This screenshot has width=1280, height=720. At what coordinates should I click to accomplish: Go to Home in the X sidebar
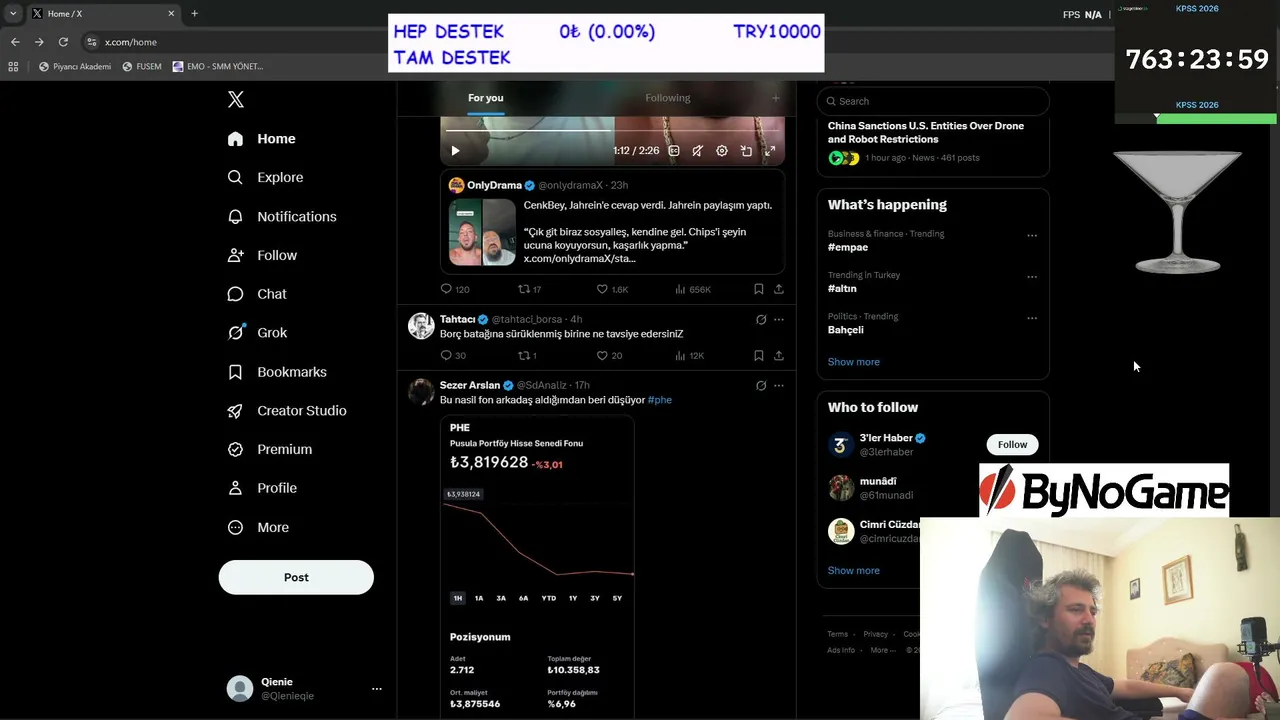[x=261, y=139]
